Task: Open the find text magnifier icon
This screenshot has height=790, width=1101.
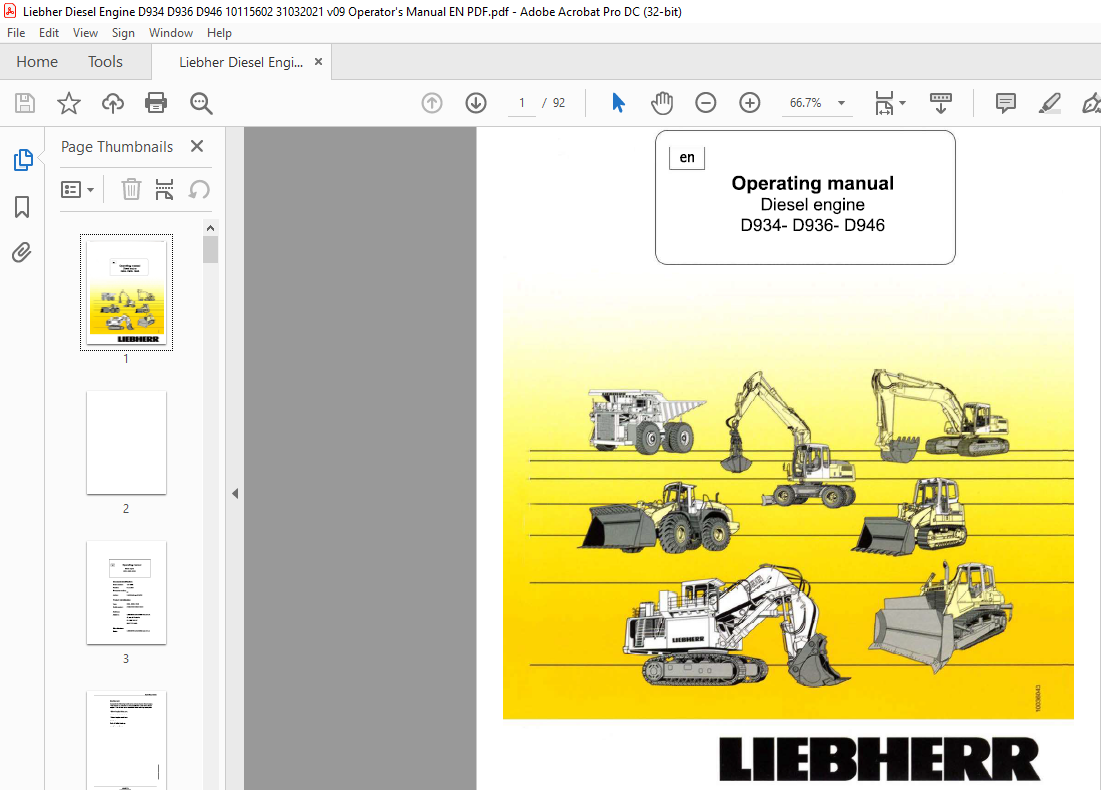Action: click(x=201, y=103)
